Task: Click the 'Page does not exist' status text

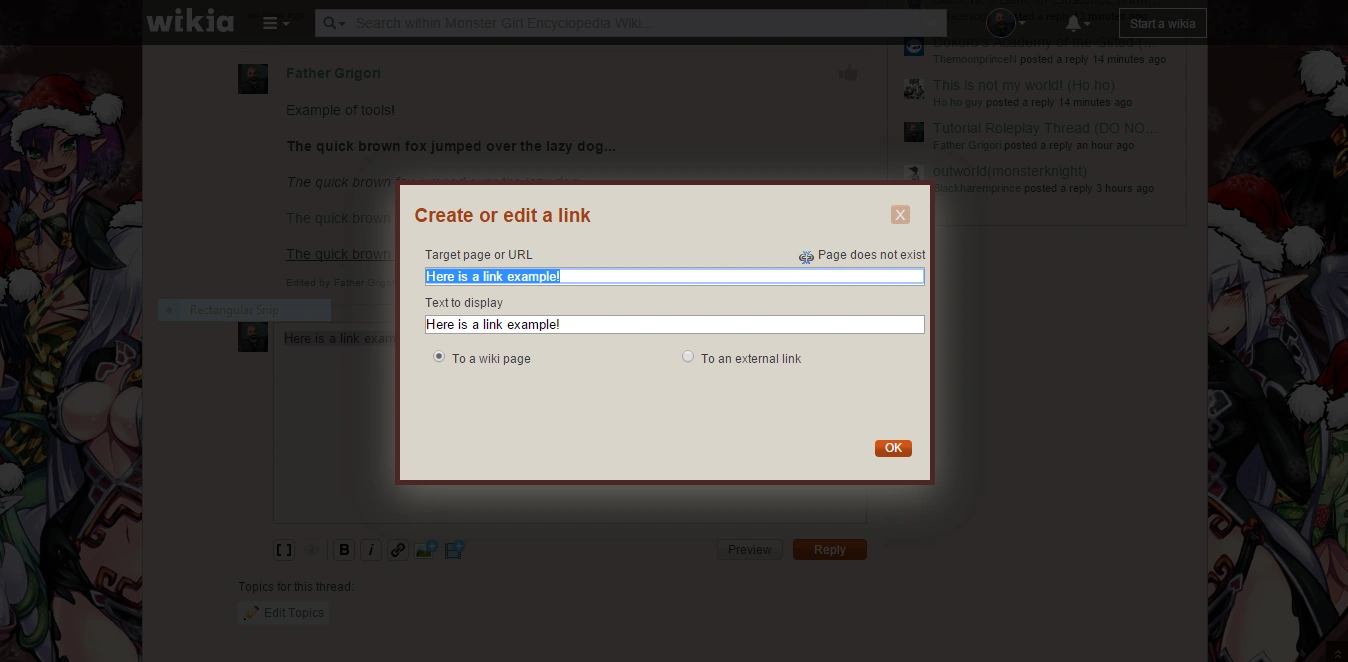Action: pos(871,255)
